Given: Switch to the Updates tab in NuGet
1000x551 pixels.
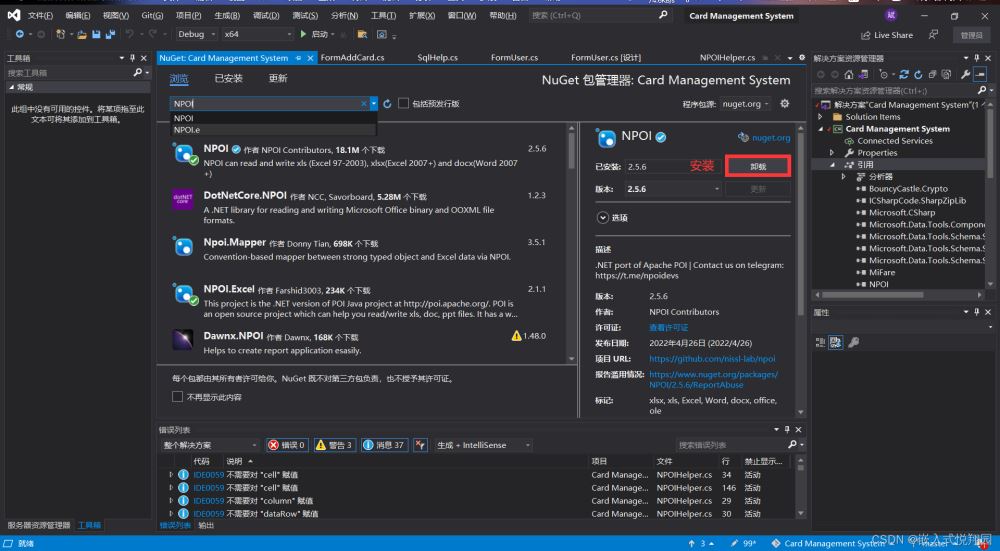Looking at the screenshot, I should point(278,78).
